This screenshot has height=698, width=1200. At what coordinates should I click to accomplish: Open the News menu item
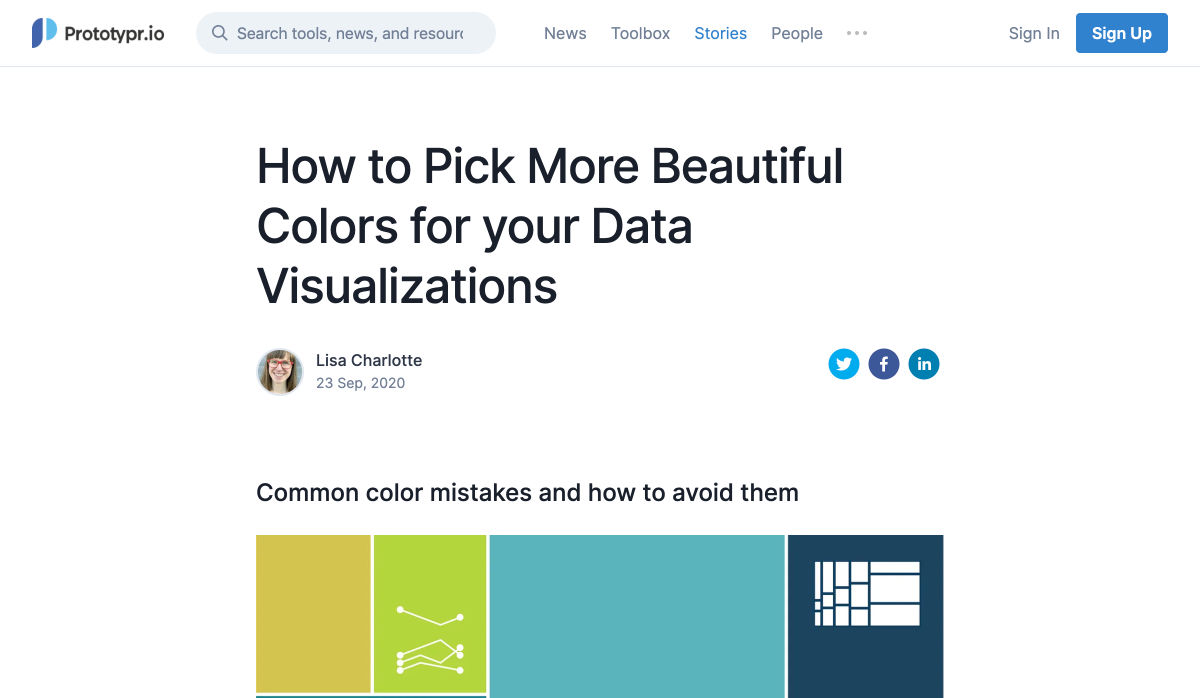click(565, 33)
